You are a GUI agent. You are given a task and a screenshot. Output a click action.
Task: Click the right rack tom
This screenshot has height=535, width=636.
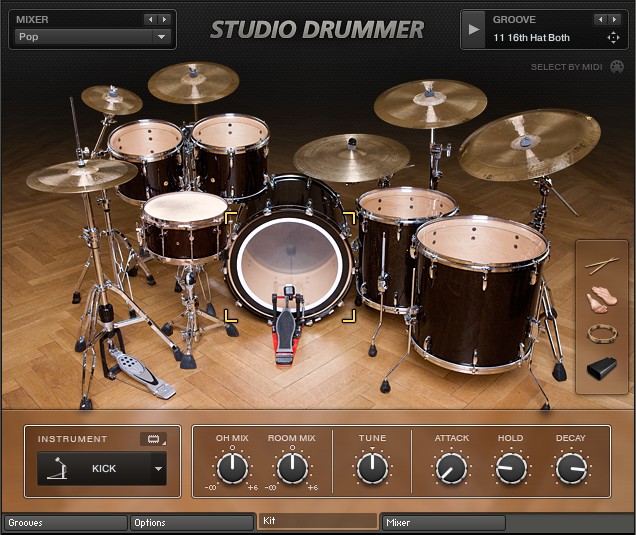point(230,155)
